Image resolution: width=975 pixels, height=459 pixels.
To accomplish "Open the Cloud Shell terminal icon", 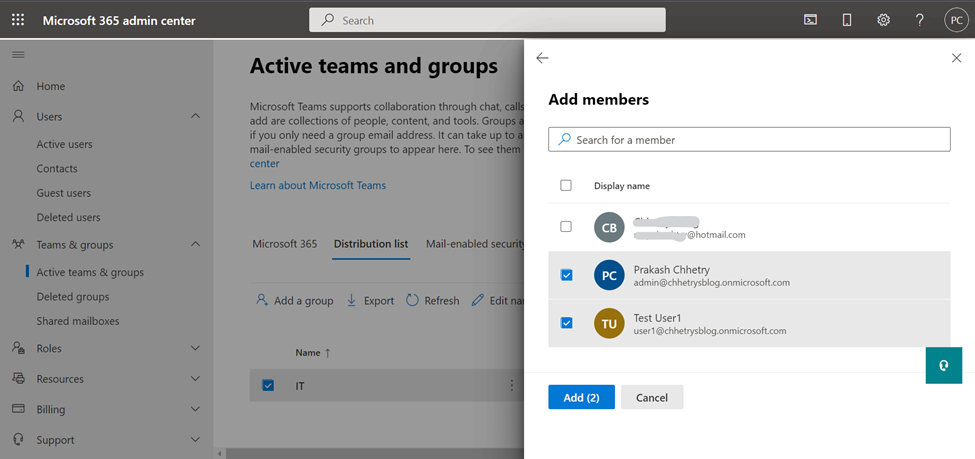I will [810, 20].
